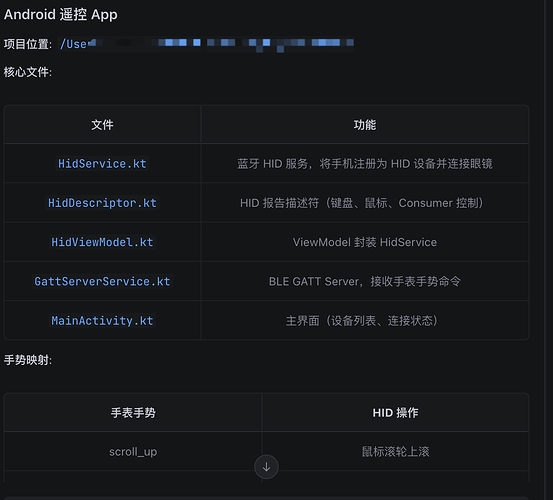
Task: Open the HidService.kt file link
Action: 102,164
